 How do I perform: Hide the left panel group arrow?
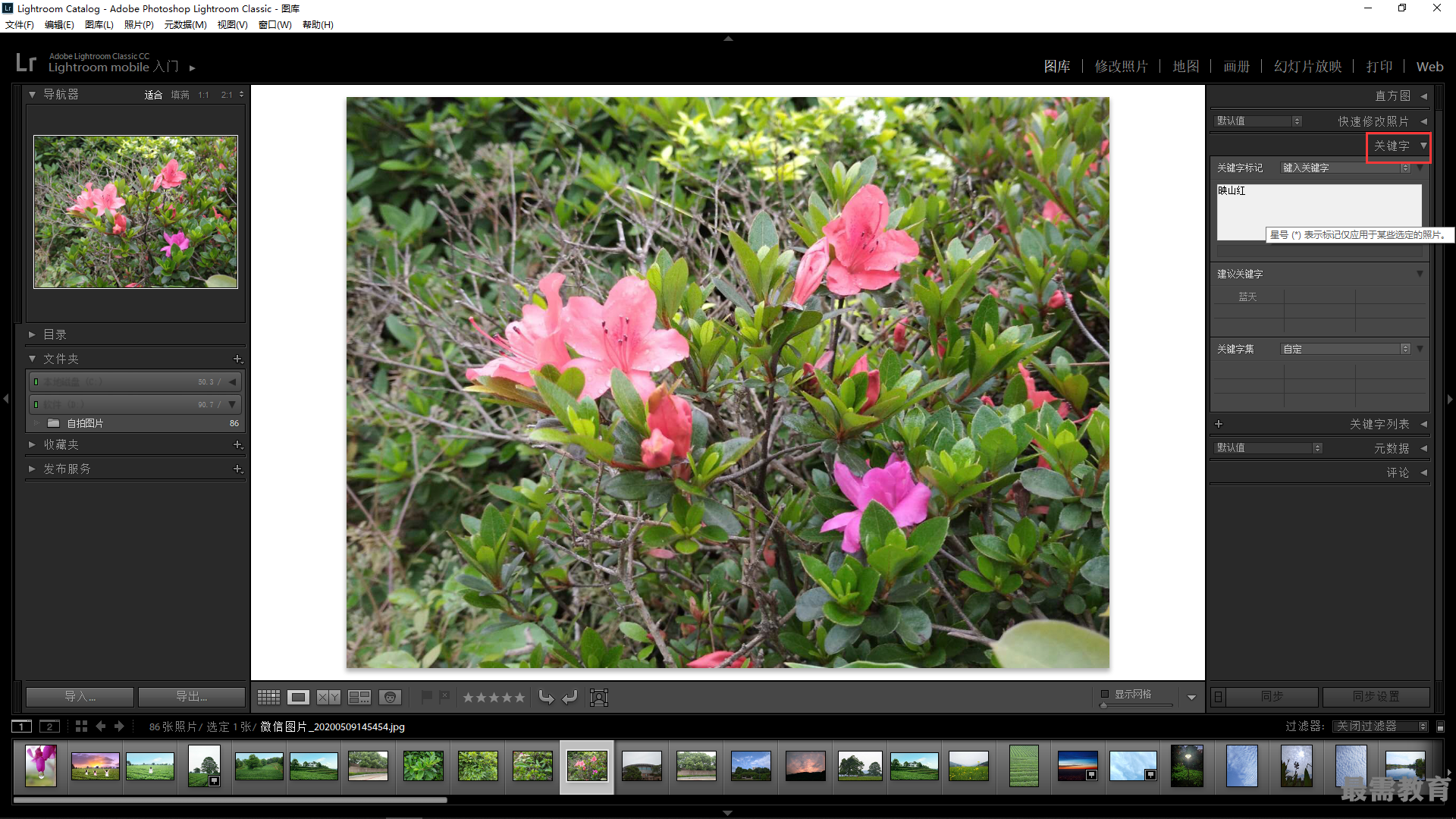[x=6, y=399]
